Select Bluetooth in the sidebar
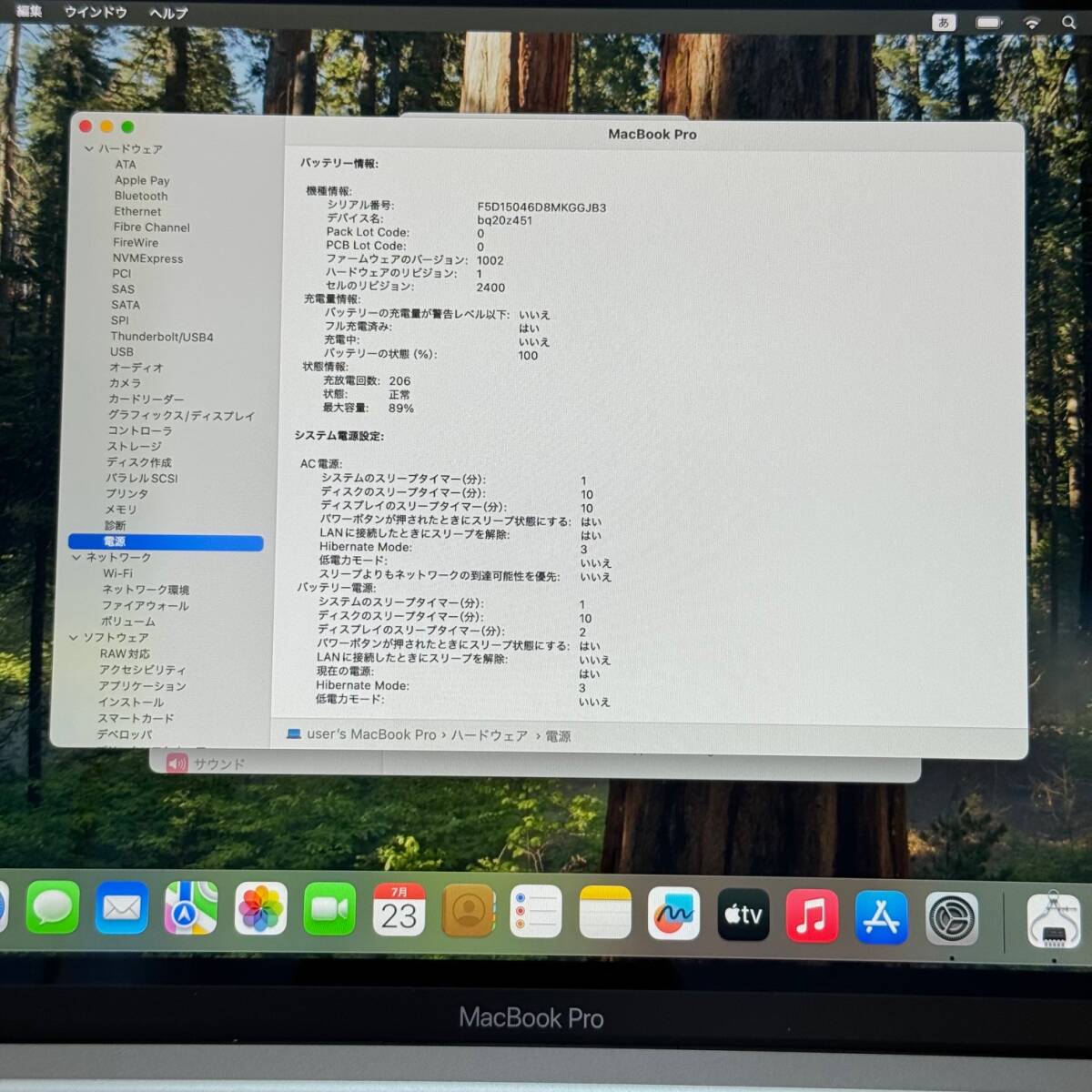 pos(141,196)
